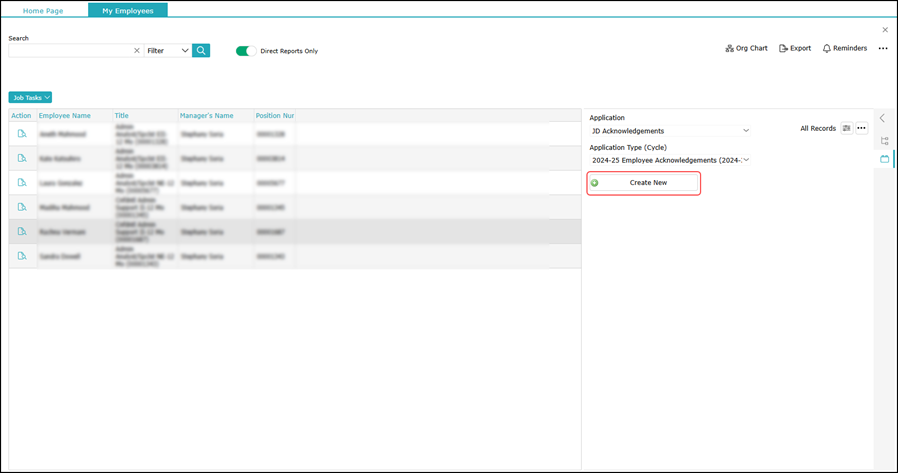The image size is (899, 473).
Task: Open the ellipsis menu next to All Records
Action: [862, 128]
